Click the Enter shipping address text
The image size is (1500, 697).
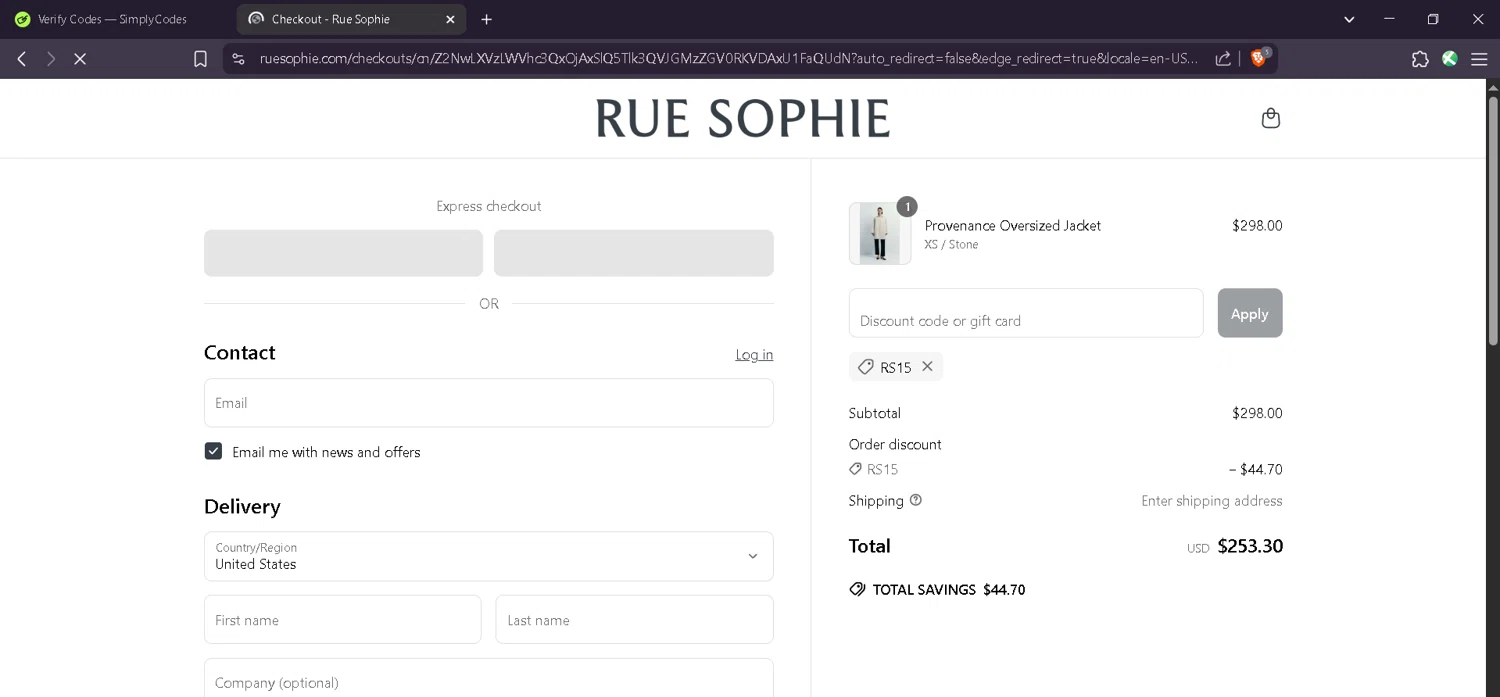coord(1212,501)
